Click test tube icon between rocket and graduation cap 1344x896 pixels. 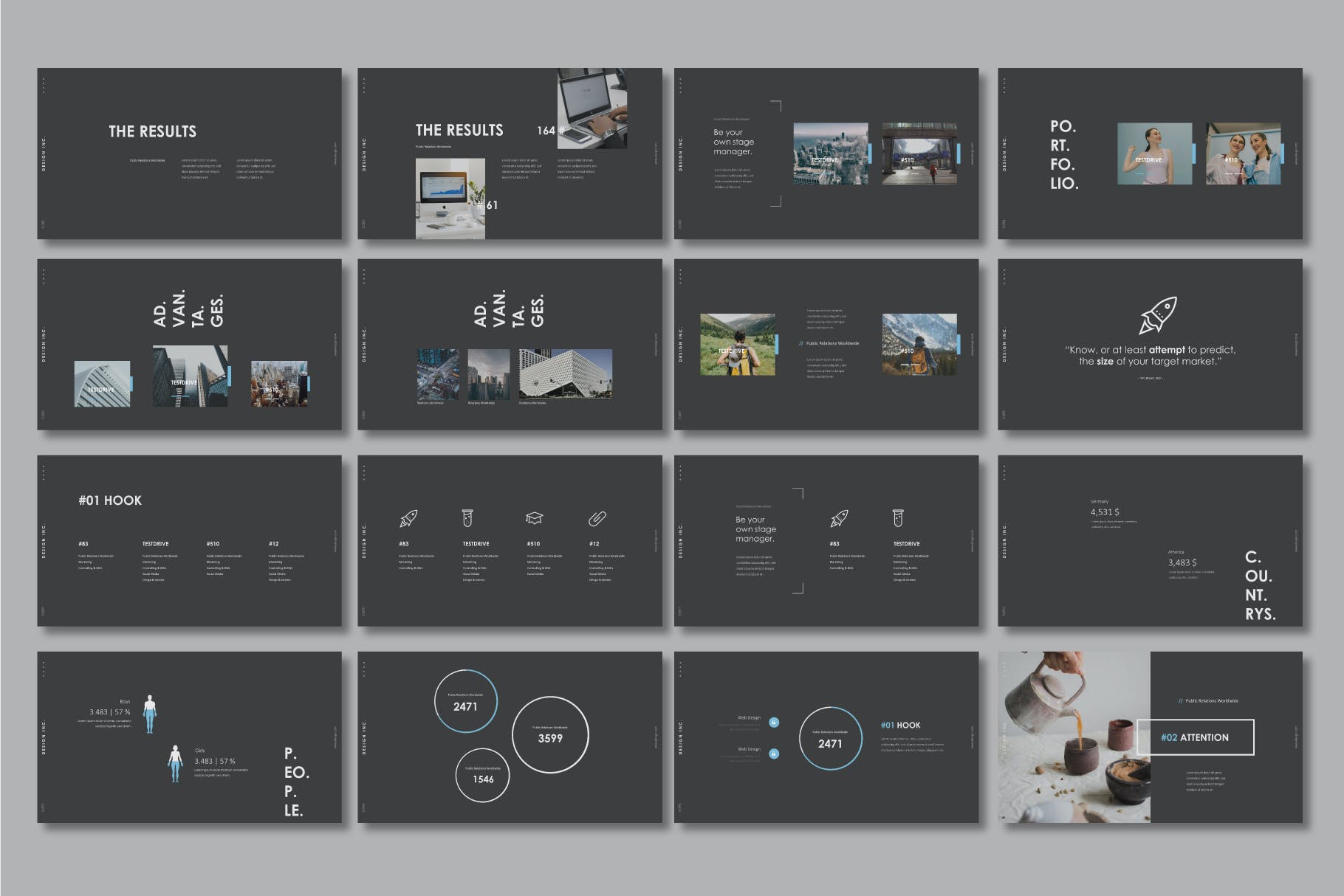click(467, 518)
